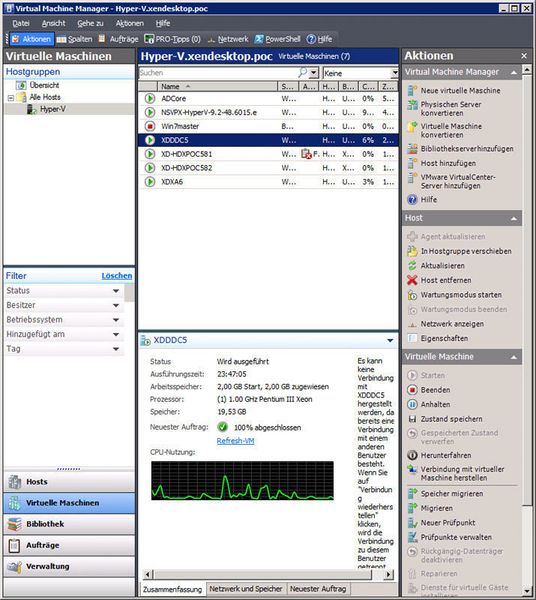Expand the Tag filter dropdown
536x600 pixels.
coord(116,349)
